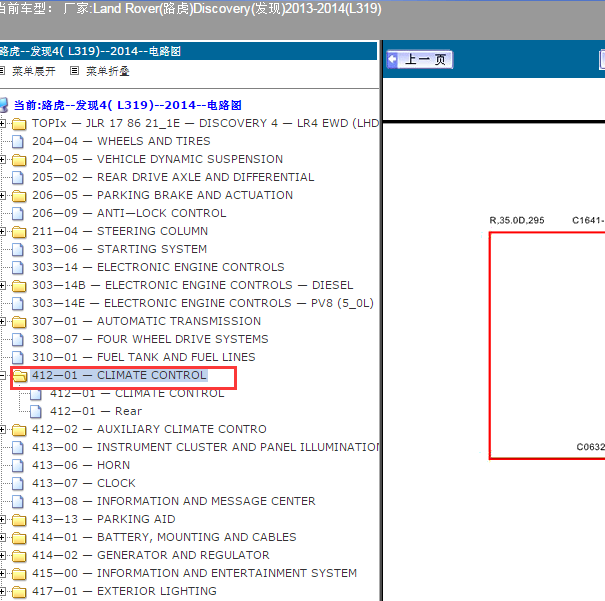Click page icon for 412-01 Rear
This screenshot has height=601, width=605.
(x=35, y=412)
